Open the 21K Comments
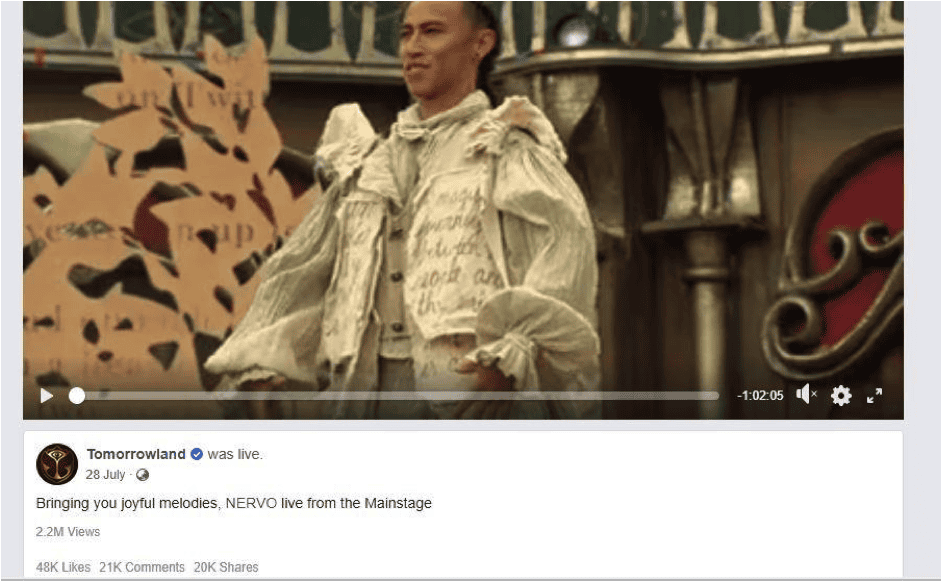942x582 pixels. click(142, 567)
